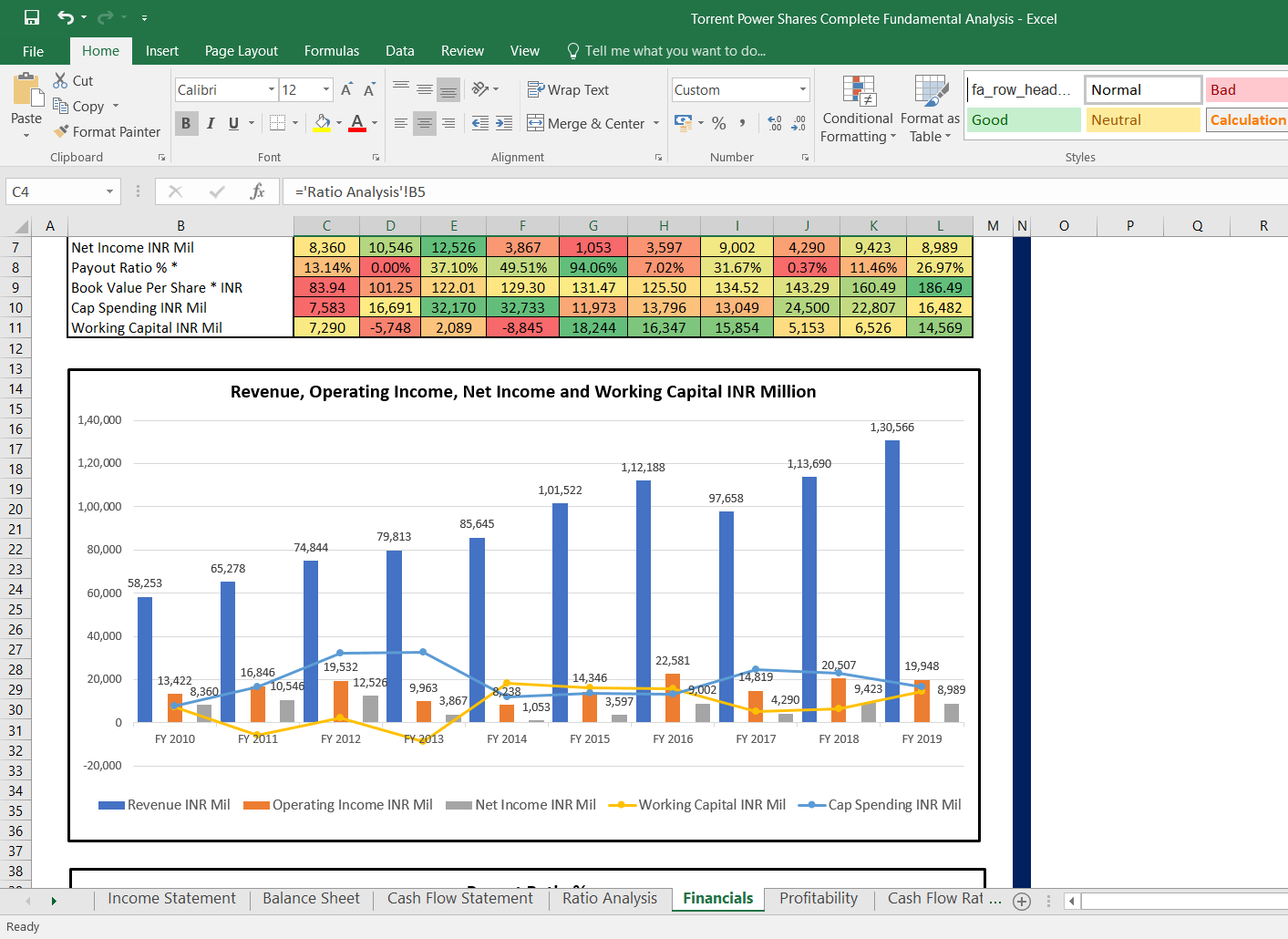
Task: Increase font size with the large A
Action: tap(346, 89)
